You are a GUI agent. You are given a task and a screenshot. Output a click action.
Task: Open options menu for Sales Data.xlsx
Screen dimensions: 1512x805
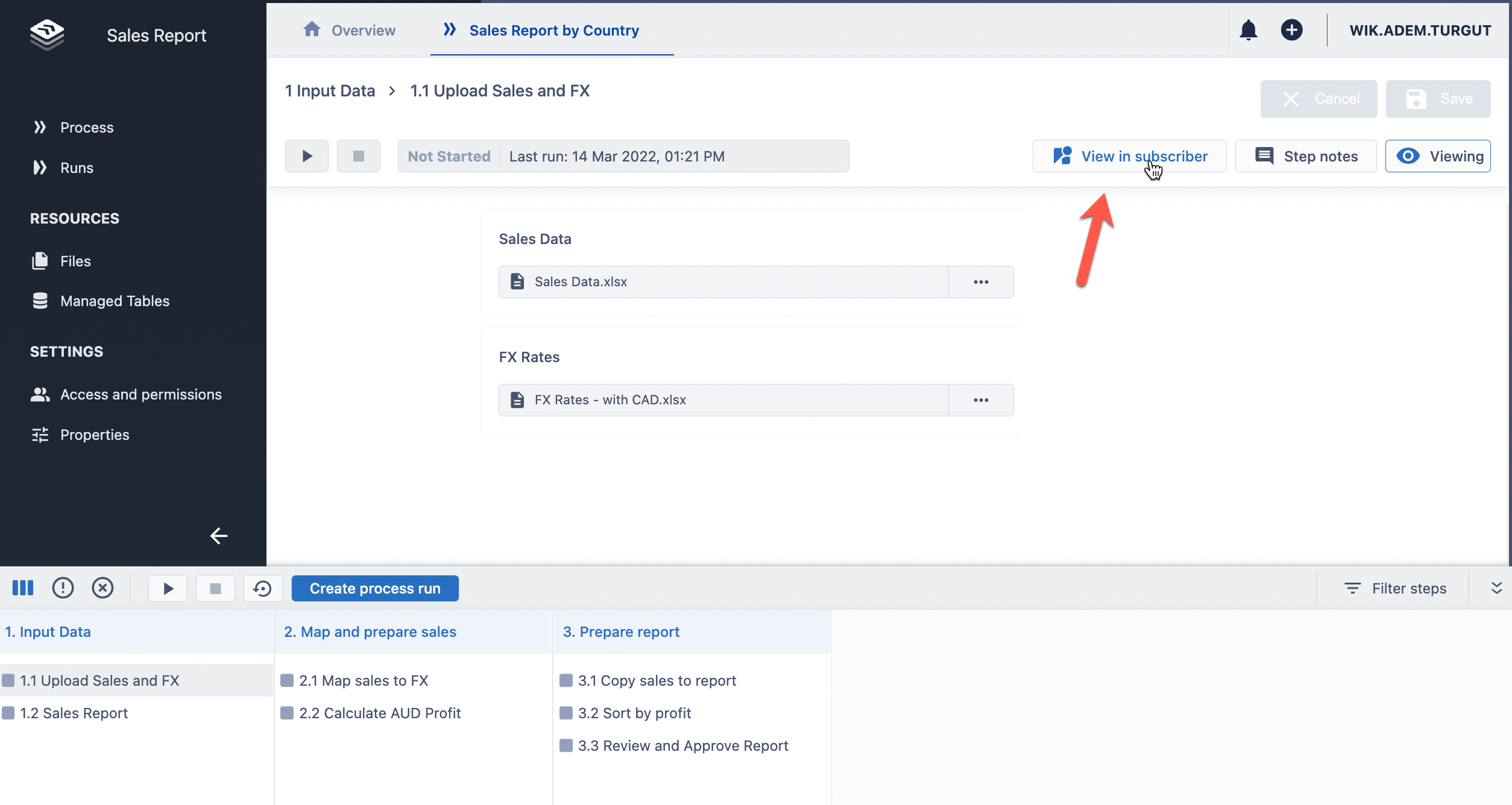pyautogui.click(x=981, y=282)
